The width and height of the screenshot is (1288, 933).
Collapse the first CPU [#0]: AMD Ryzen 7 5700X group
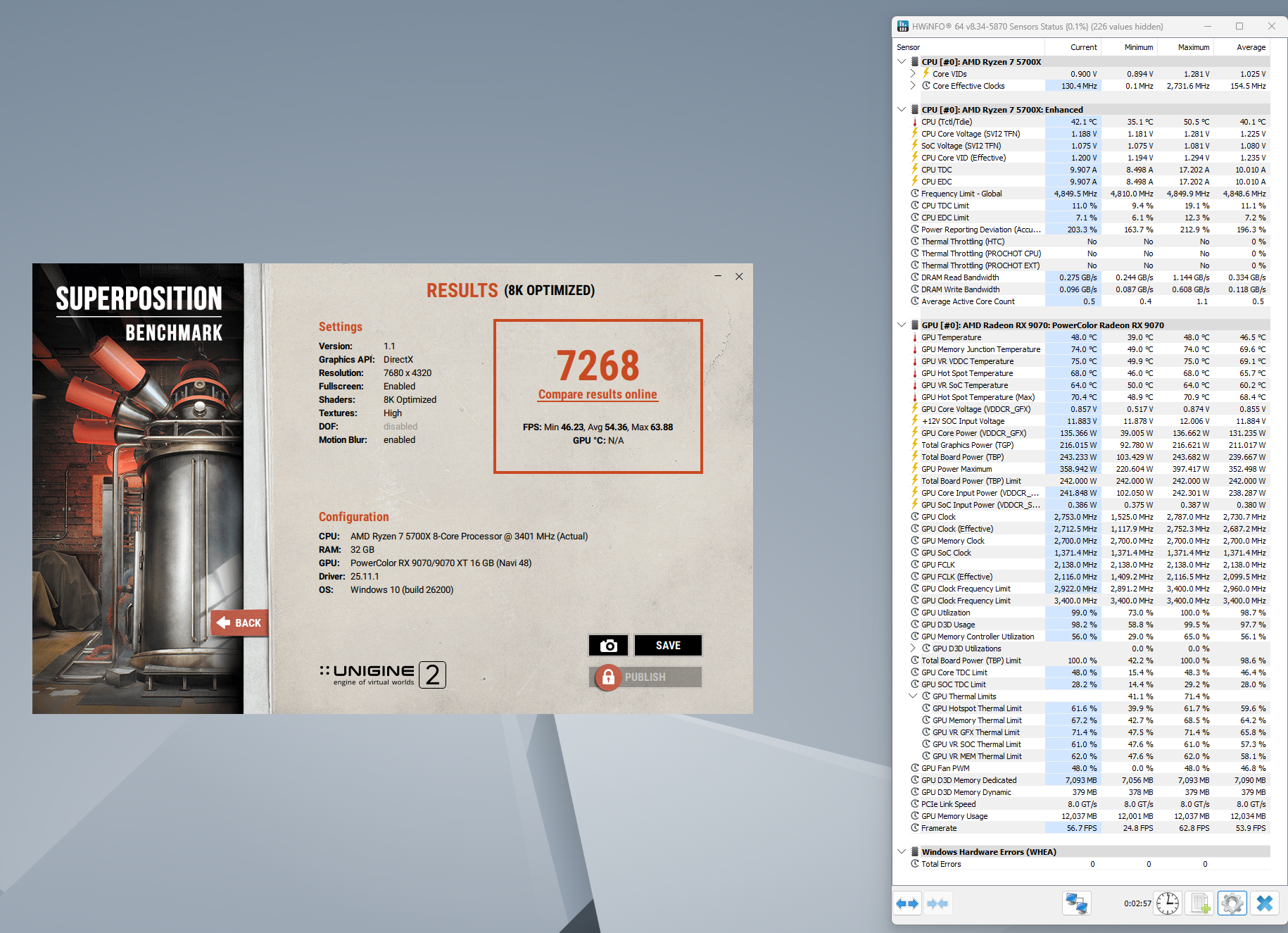[x=902, y=62]
